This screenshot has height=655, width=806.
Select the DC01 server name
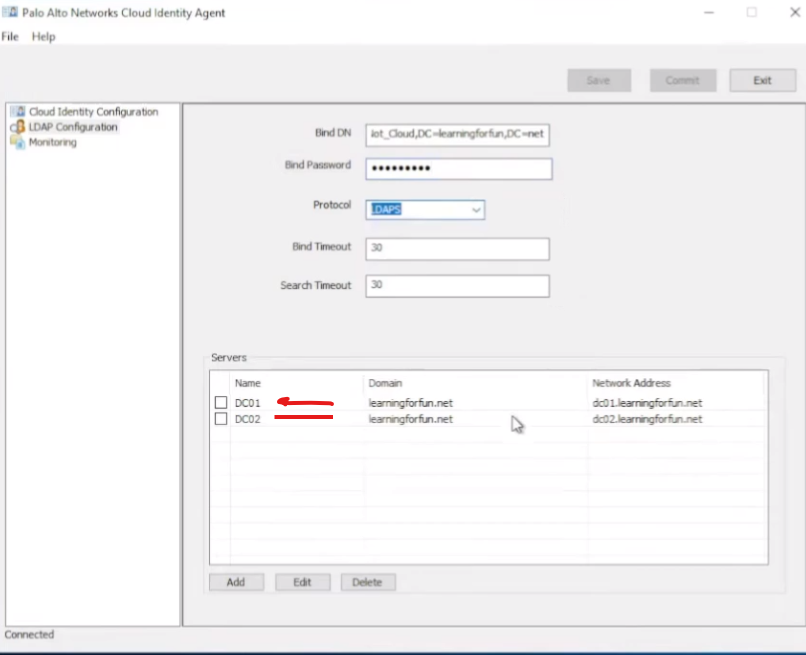click(x=248, y=403)
